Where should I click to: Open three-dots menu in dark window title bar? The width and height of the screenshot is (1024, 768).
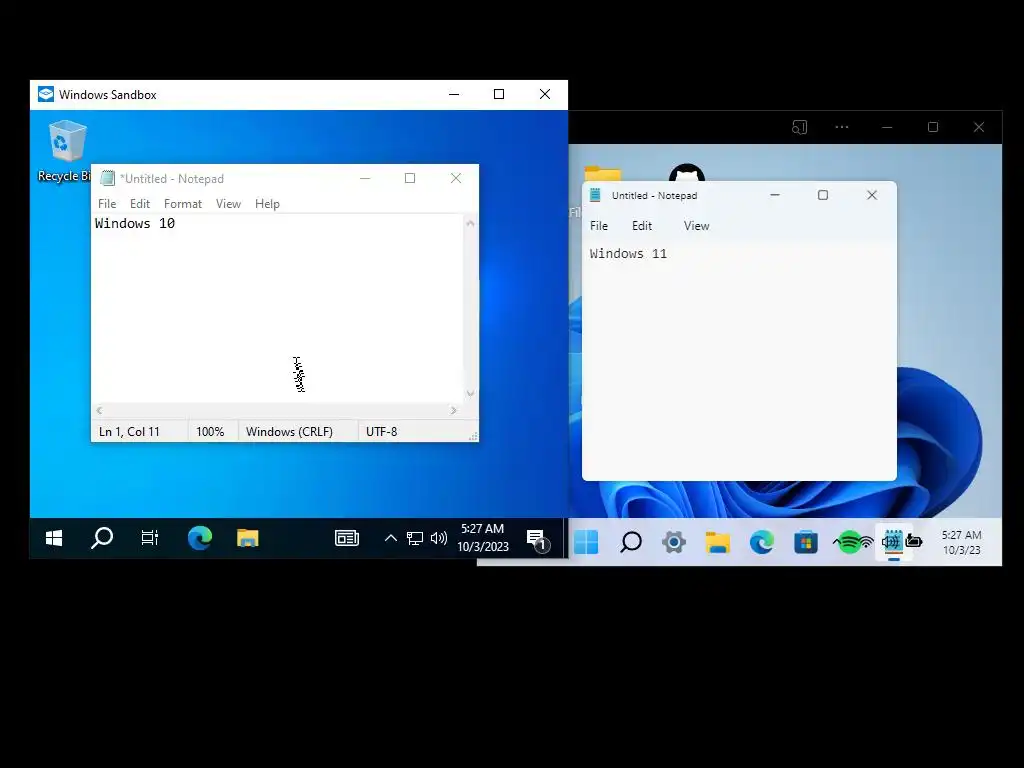click(842, 127)
